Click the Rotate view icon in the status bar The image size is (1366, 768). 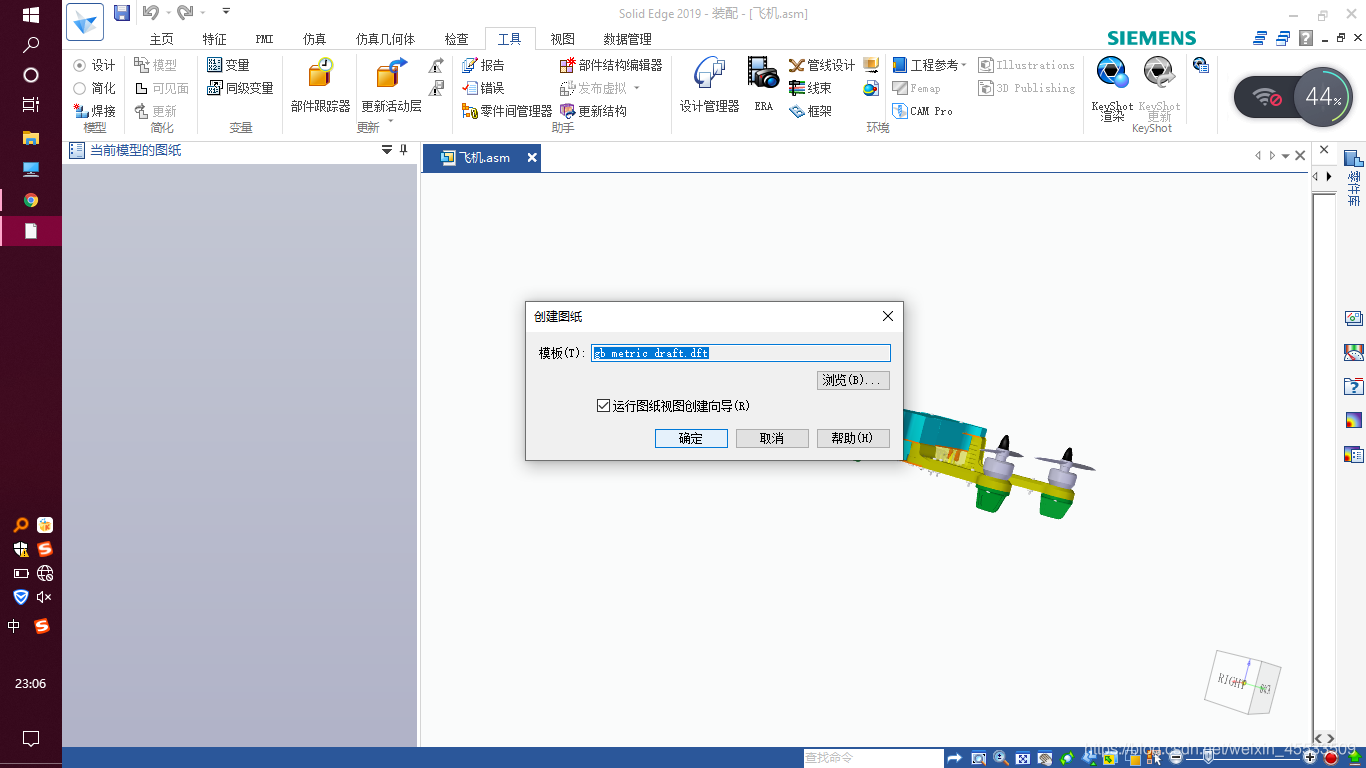click(1067, 759)
